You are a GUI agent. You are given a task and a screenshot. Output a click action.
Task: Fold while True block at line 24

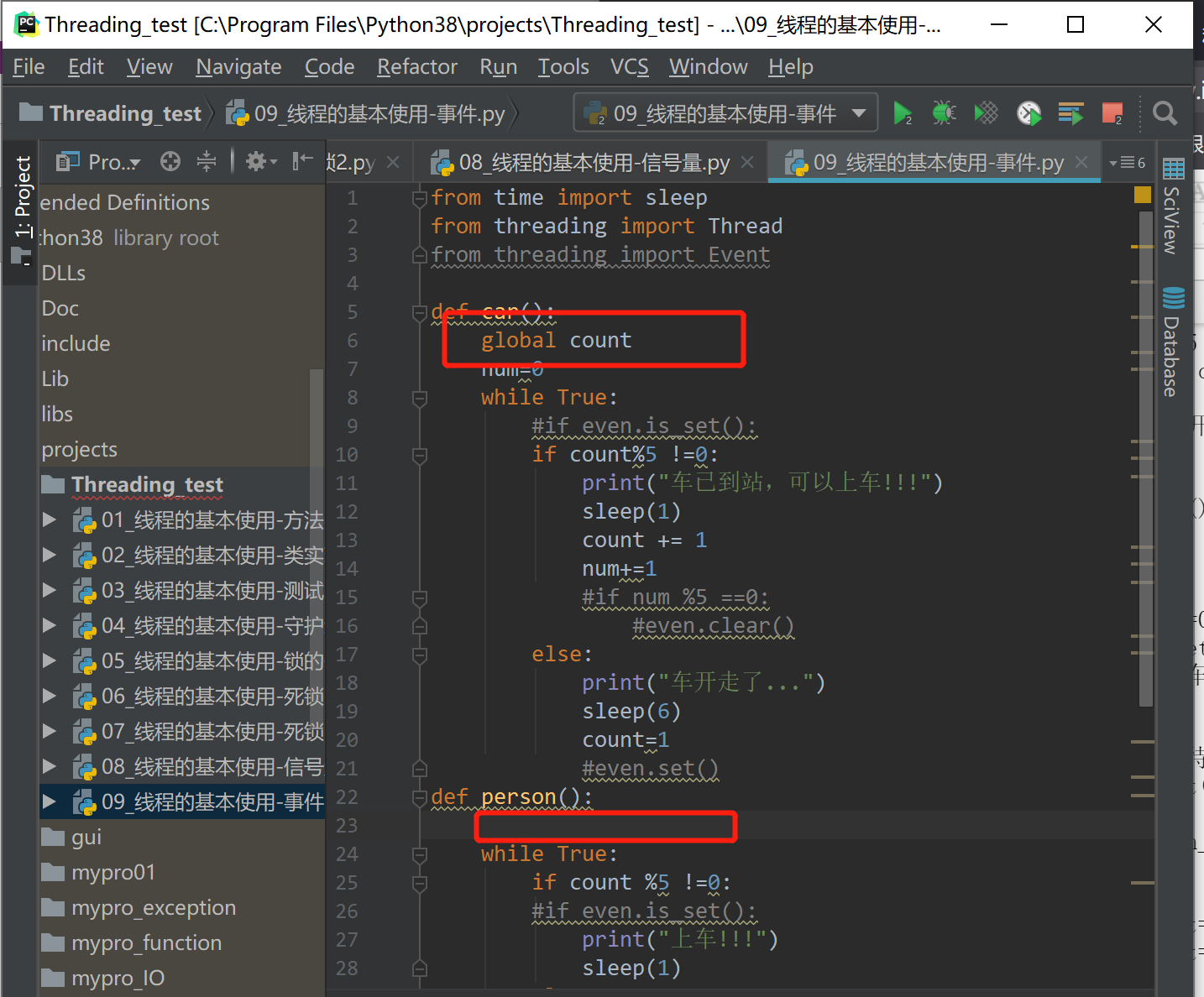coord(420,855)
